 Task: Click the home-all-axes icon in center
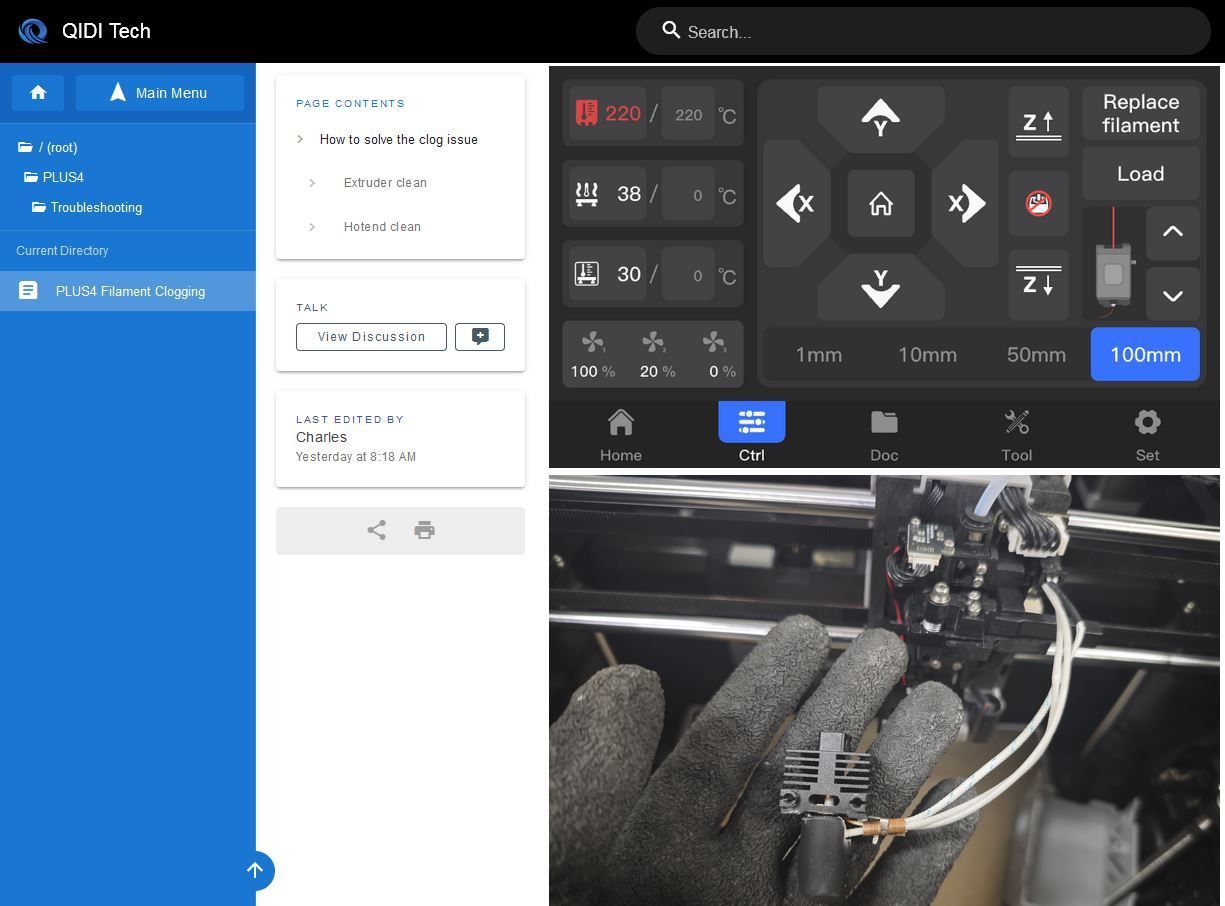881,204
